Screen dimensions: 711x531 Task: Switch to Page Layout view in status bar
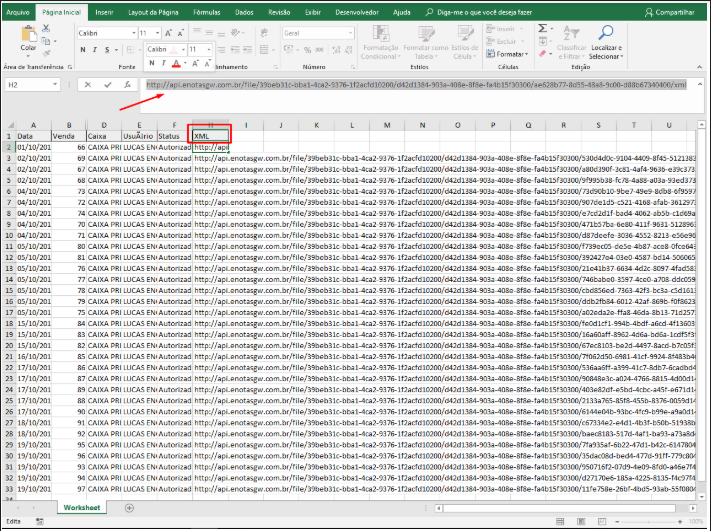(x=581, y=521)
